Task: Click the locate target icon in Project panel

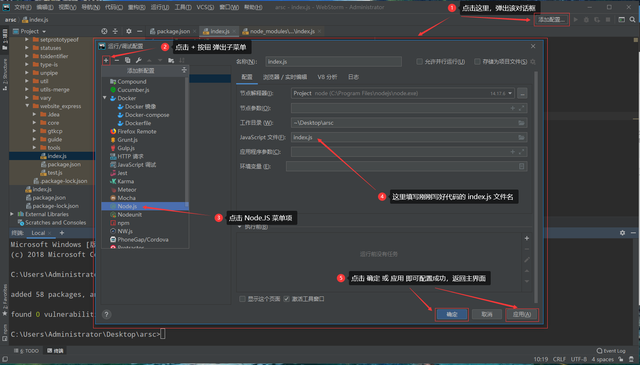Action: tap(104, 31)
